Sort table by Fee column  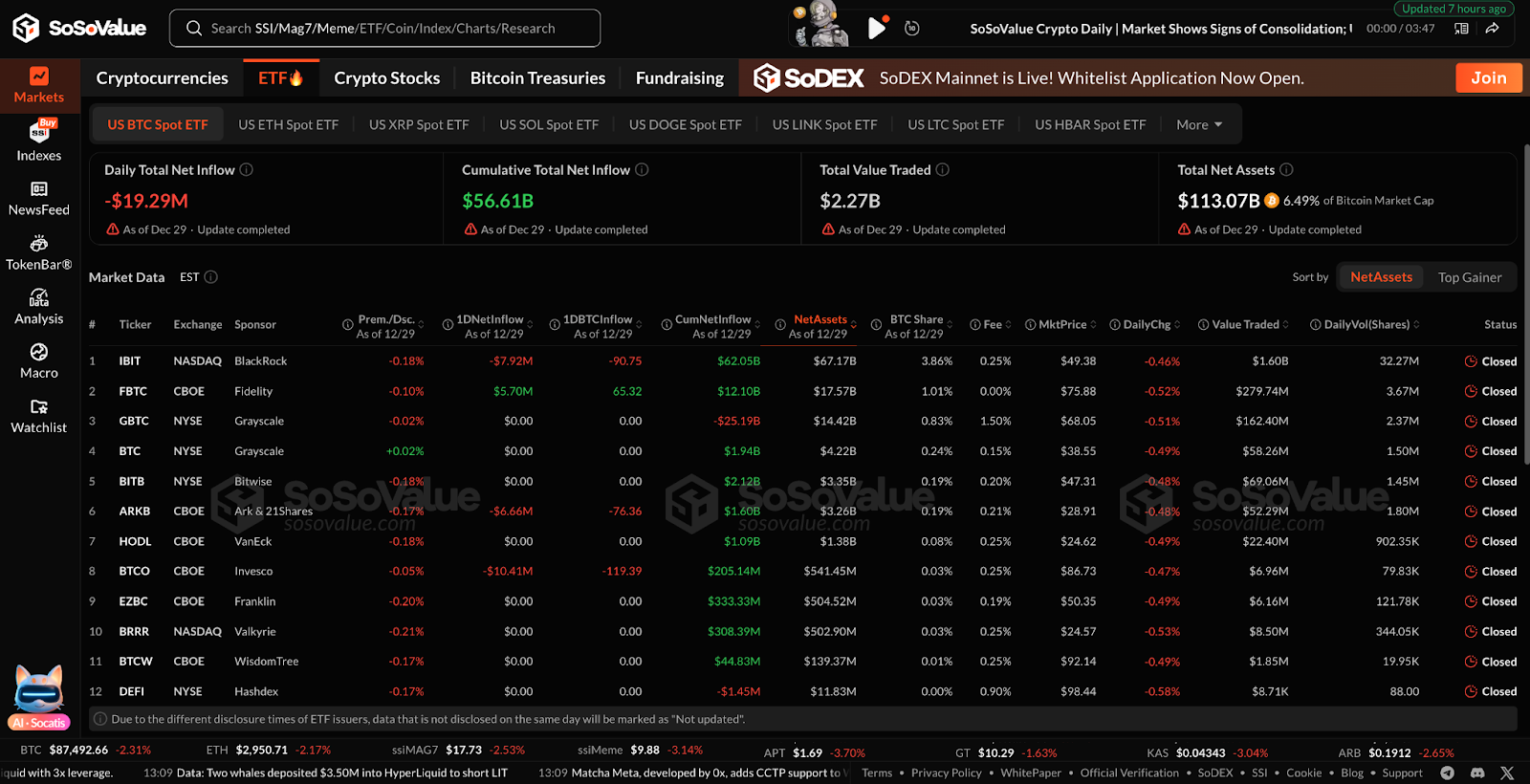[1008, 325]
